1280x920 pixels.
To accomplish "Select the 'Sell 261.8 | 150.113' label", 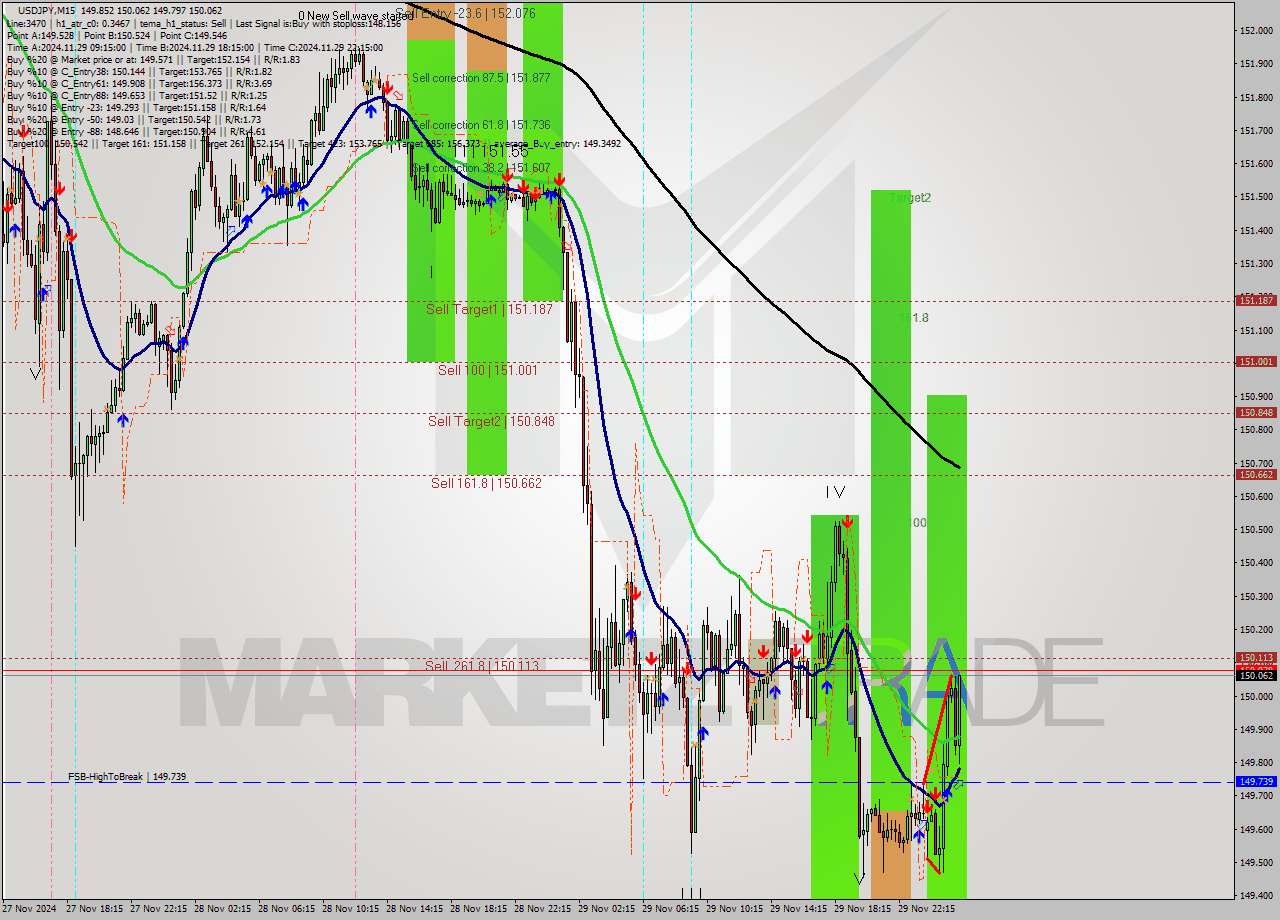I will pos(482,666).
